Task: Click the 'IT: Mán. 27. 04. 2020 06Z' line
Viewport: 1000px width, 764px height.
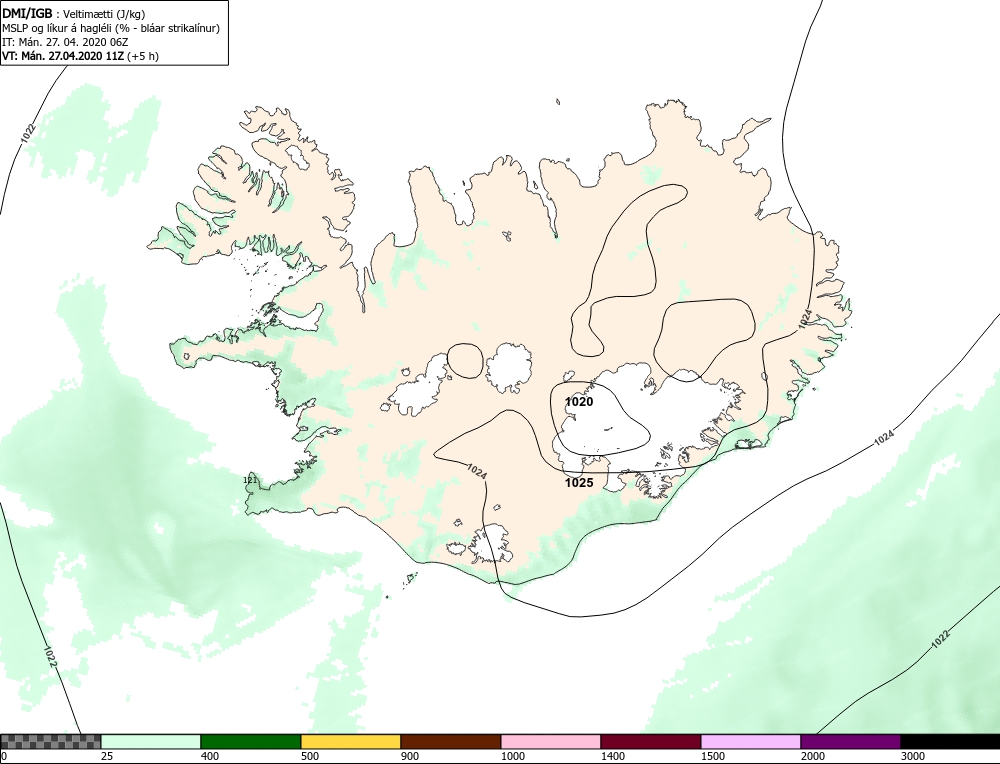Action: click(x=65, y=42)
